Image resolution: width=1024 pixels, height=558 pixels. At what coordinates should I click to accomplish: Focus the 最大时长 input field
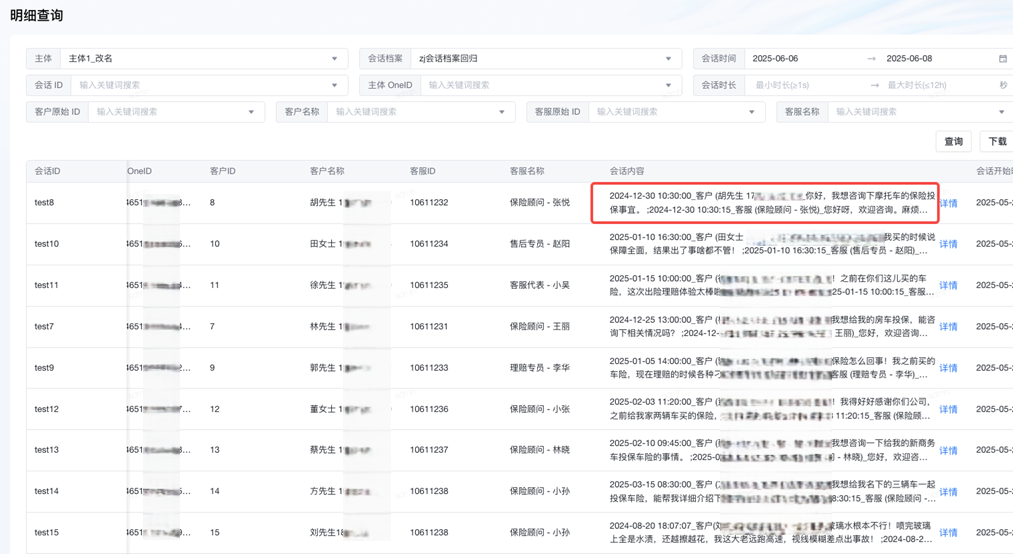click(917, 86)
